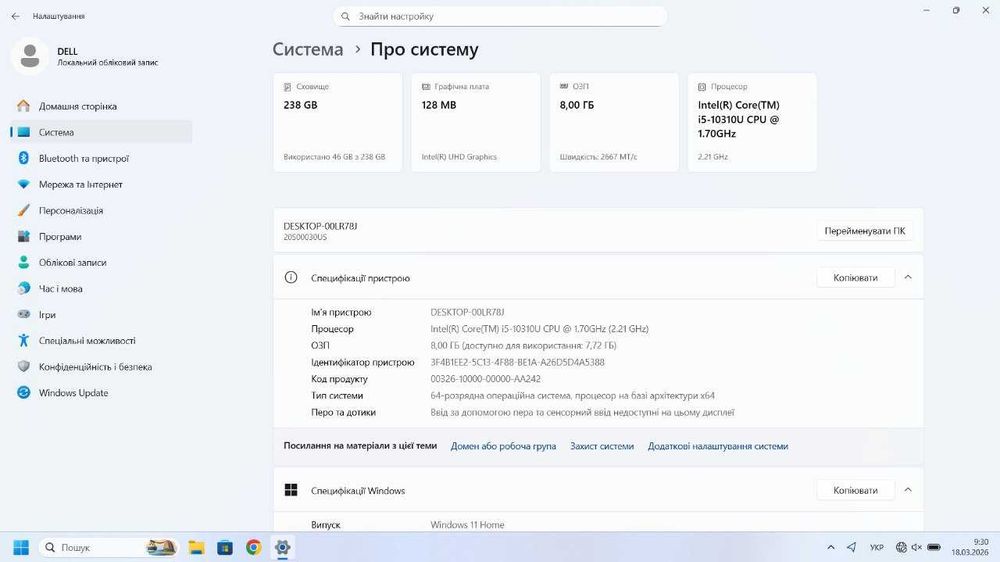Click the location arrow tray icon

851,547
